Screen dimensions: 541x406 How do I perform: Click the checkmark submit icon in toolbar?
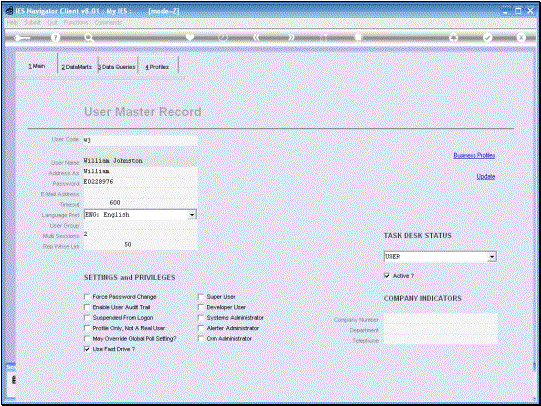tap(487, 38)
